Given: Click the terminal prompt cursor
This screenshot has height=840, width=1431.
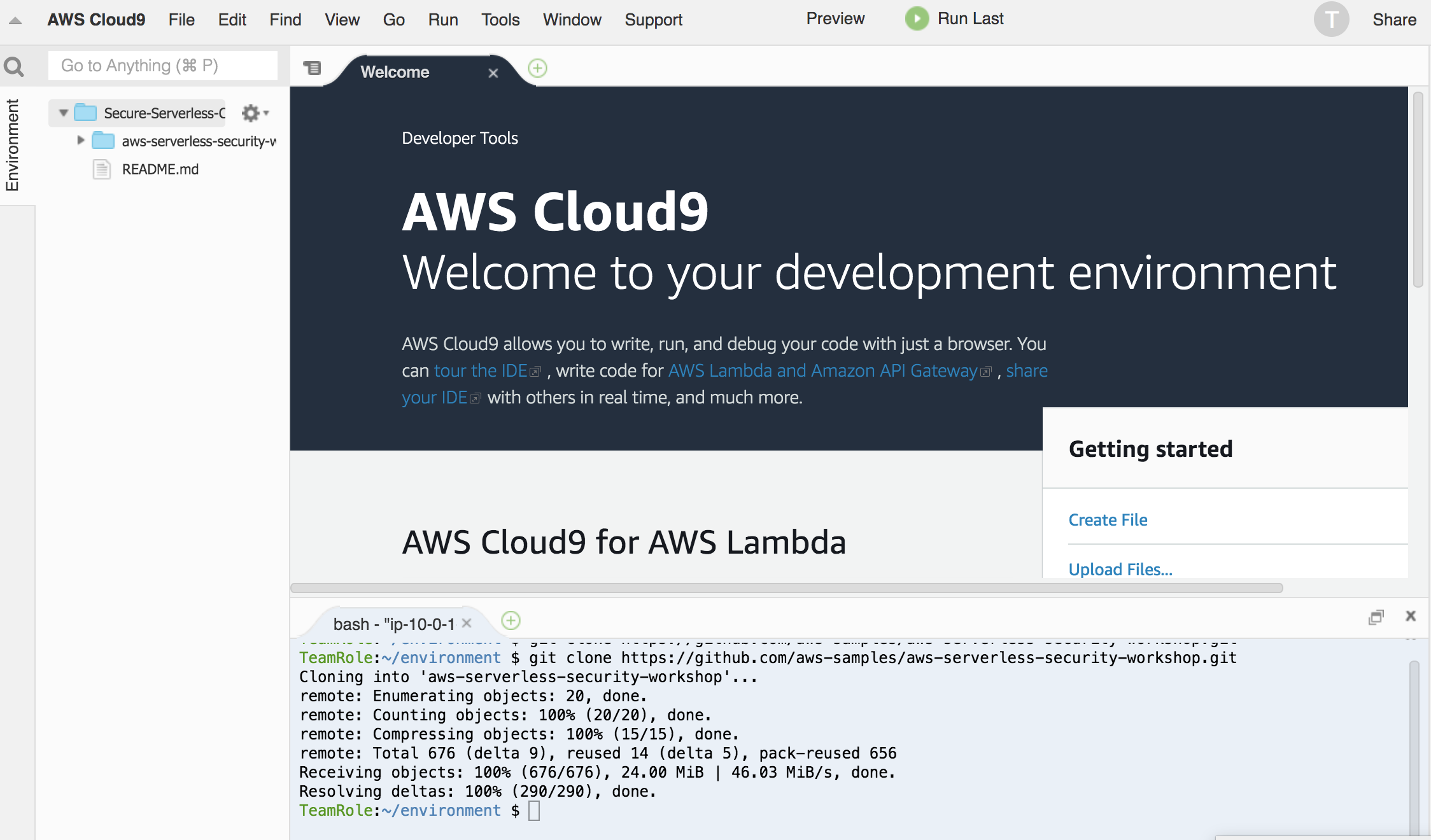Looking at the screenshot, I should 534,811.
